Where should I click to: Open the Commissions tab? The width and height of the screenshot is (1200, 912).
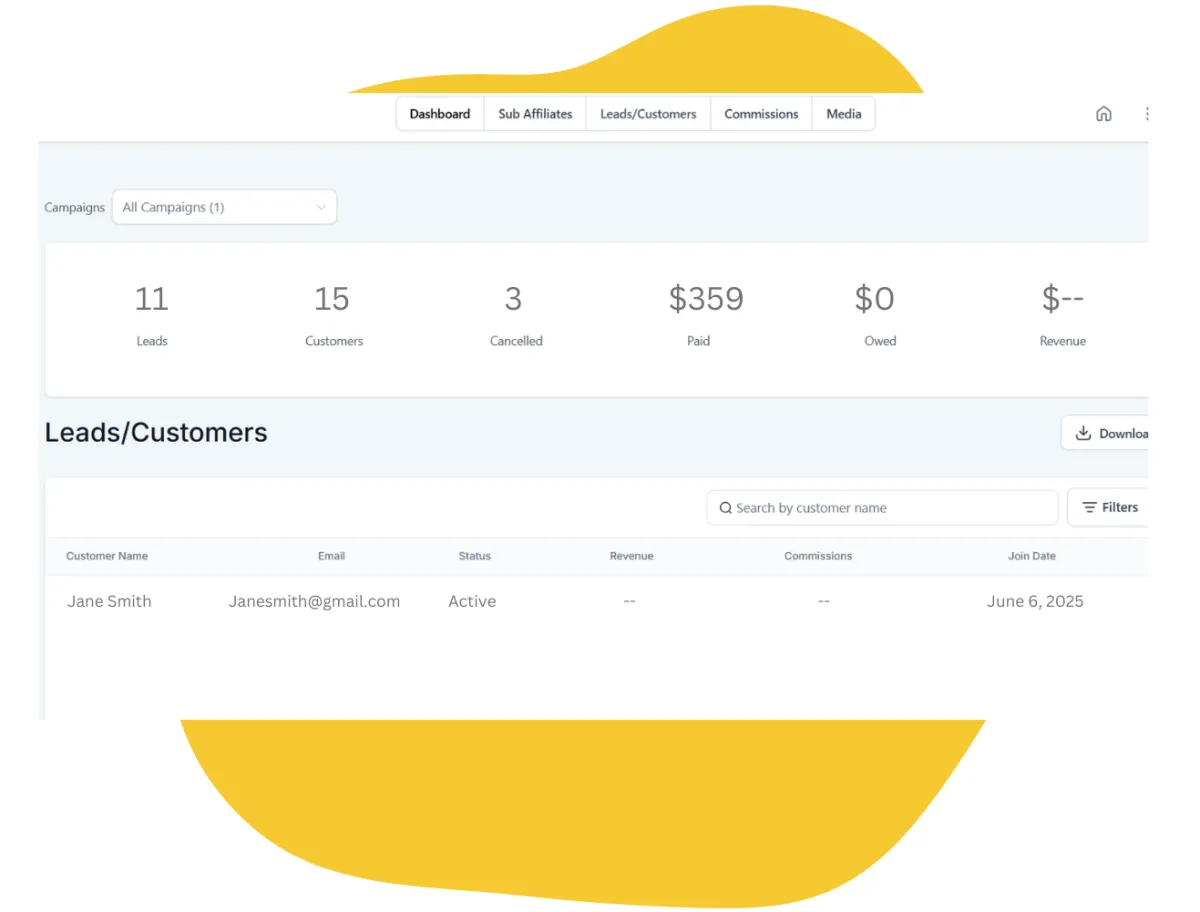(x=761, y=114)
